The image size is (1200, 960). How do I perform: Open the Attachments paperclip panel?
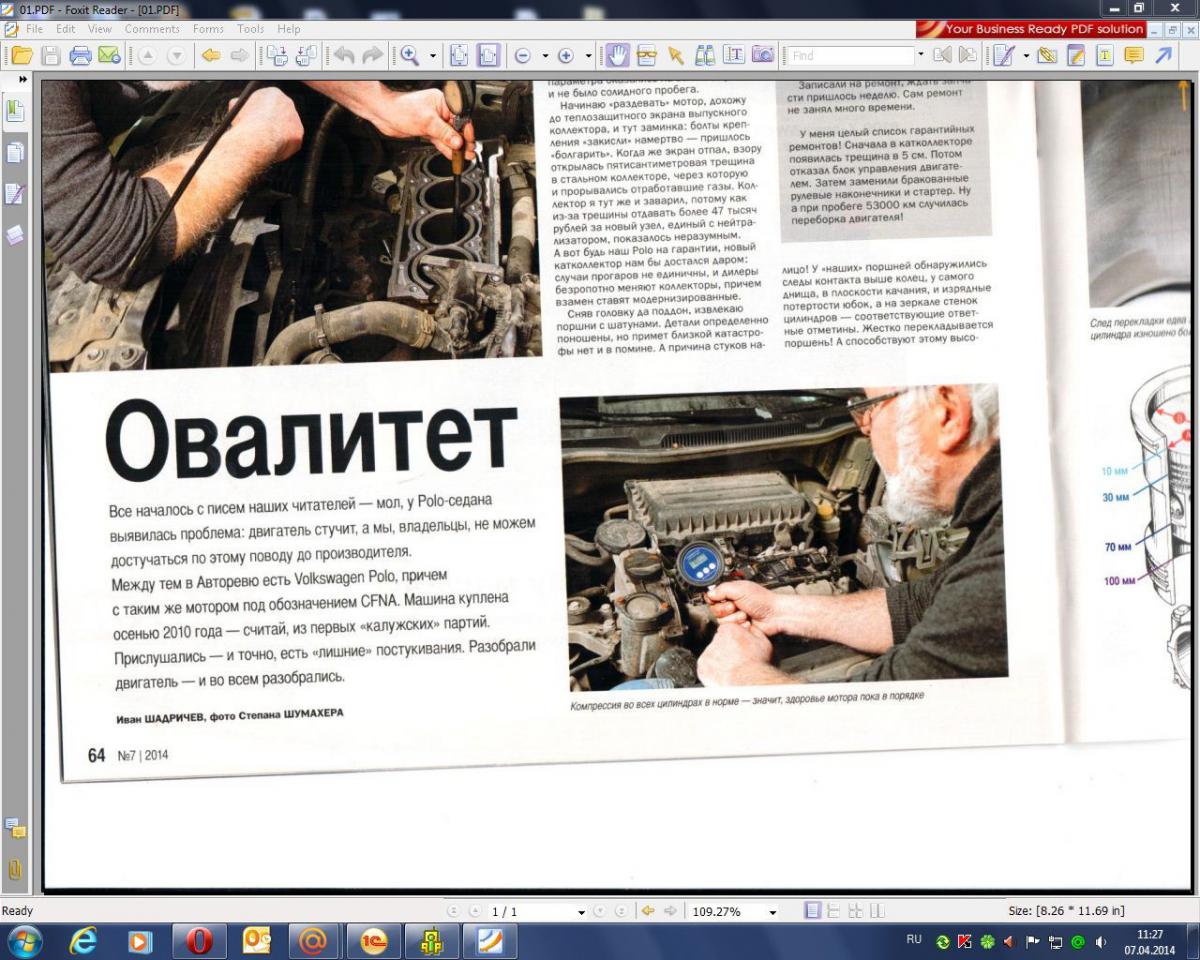click(15, 870)
